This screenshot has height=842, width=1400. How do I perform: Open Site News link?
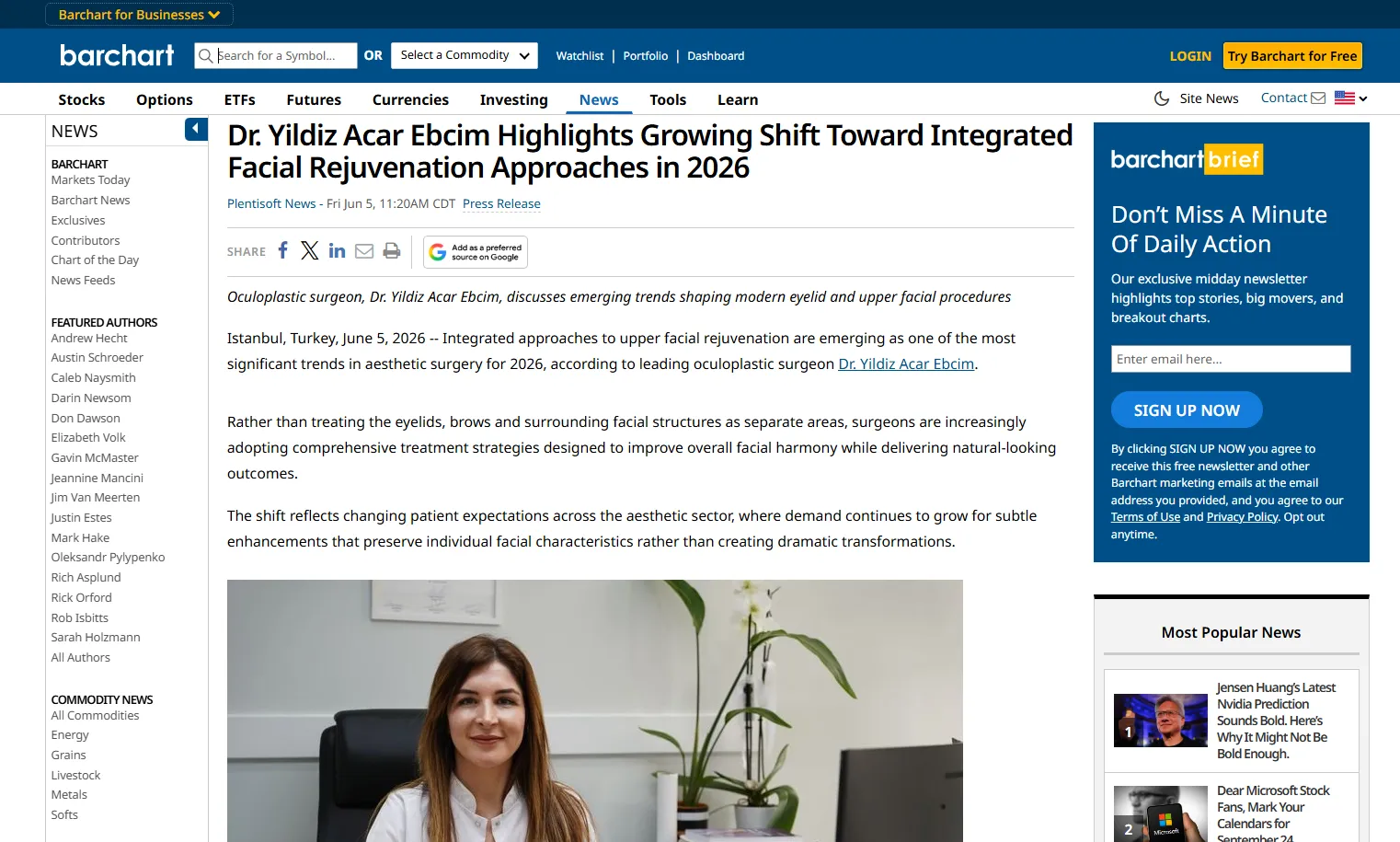click(x=1209, y=98)
